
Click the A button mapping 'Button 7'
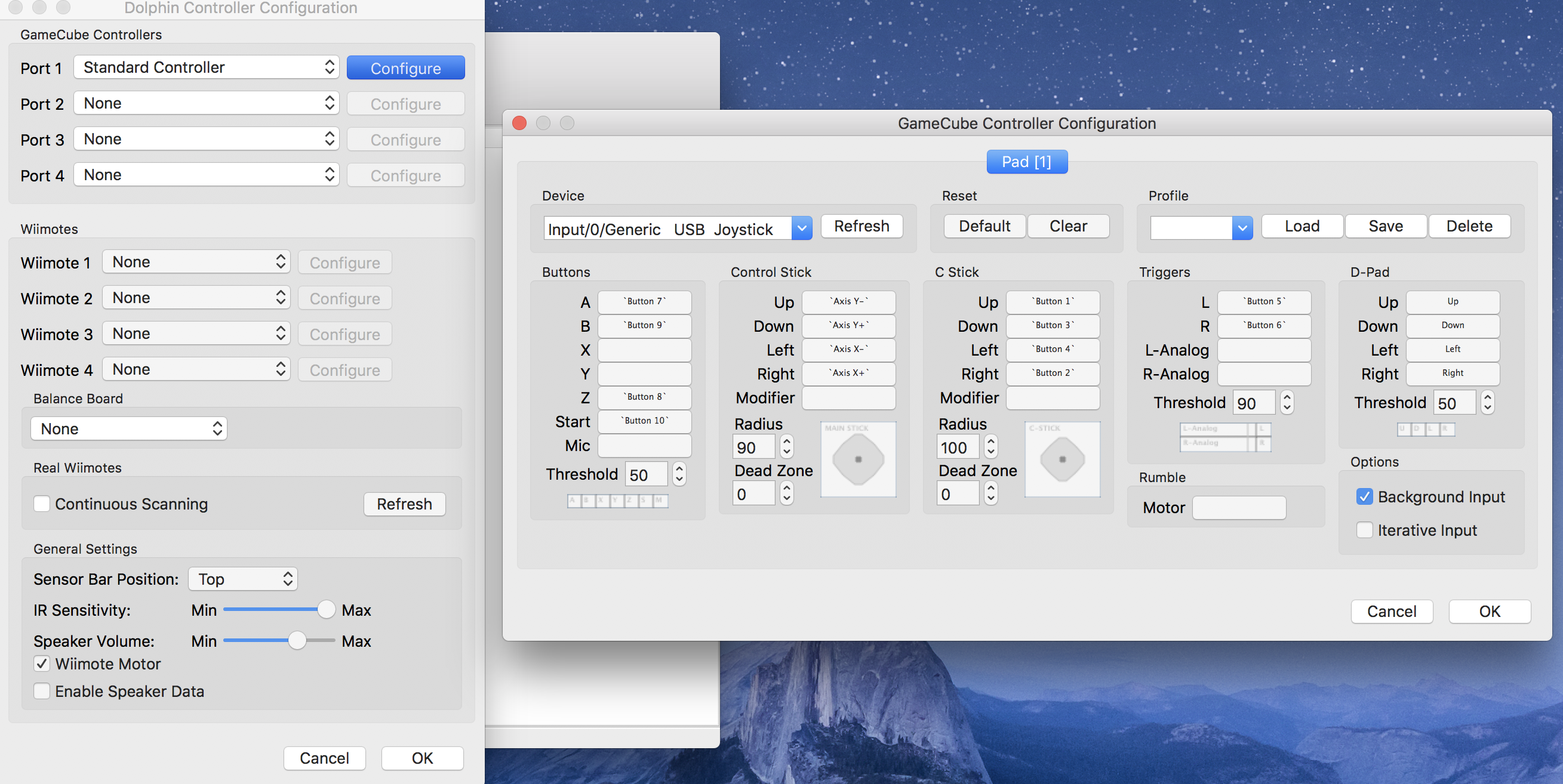tap(644, 301)
